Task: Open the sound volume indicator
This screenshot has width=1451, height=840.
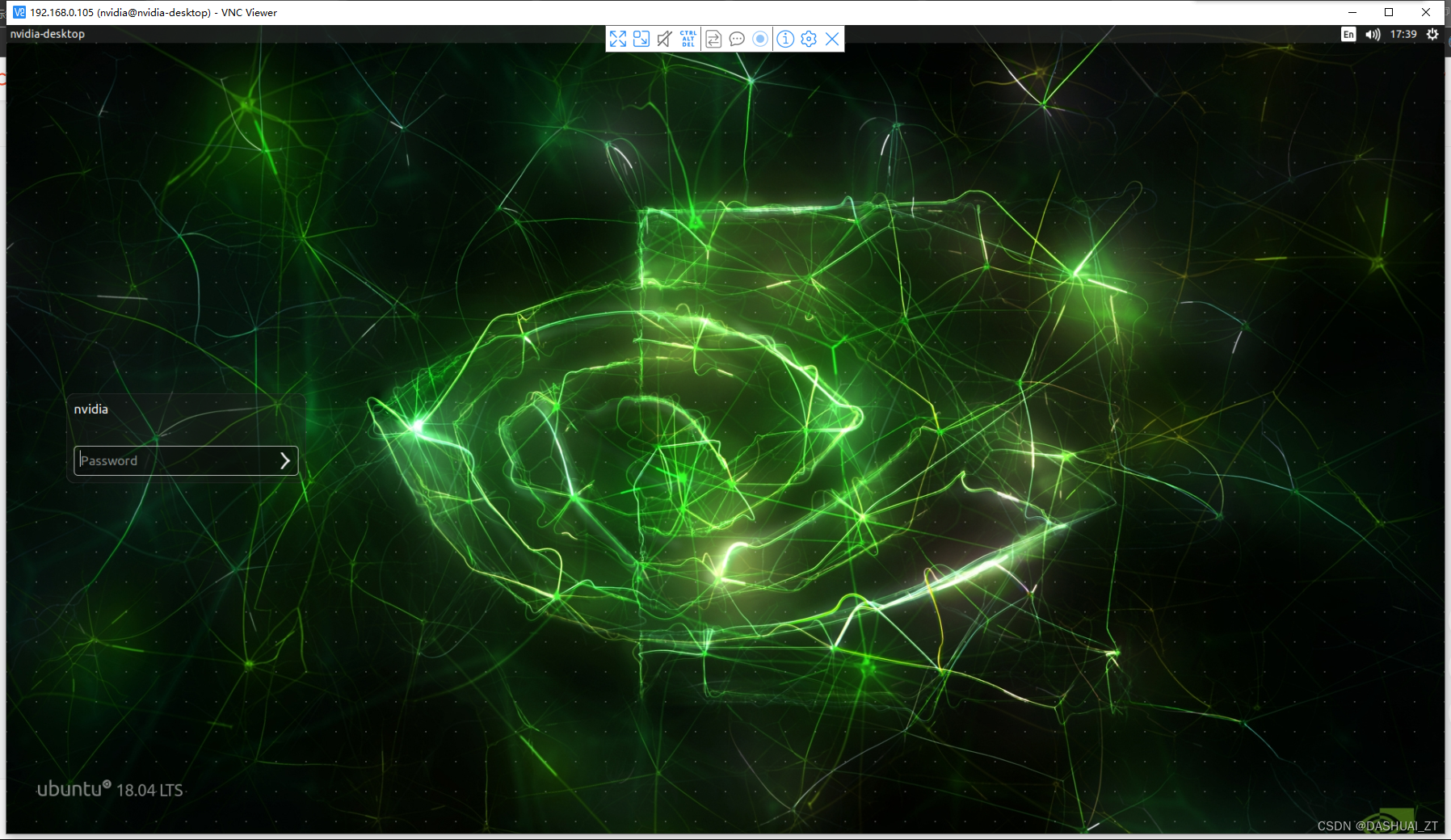Action: [1373, 34]
